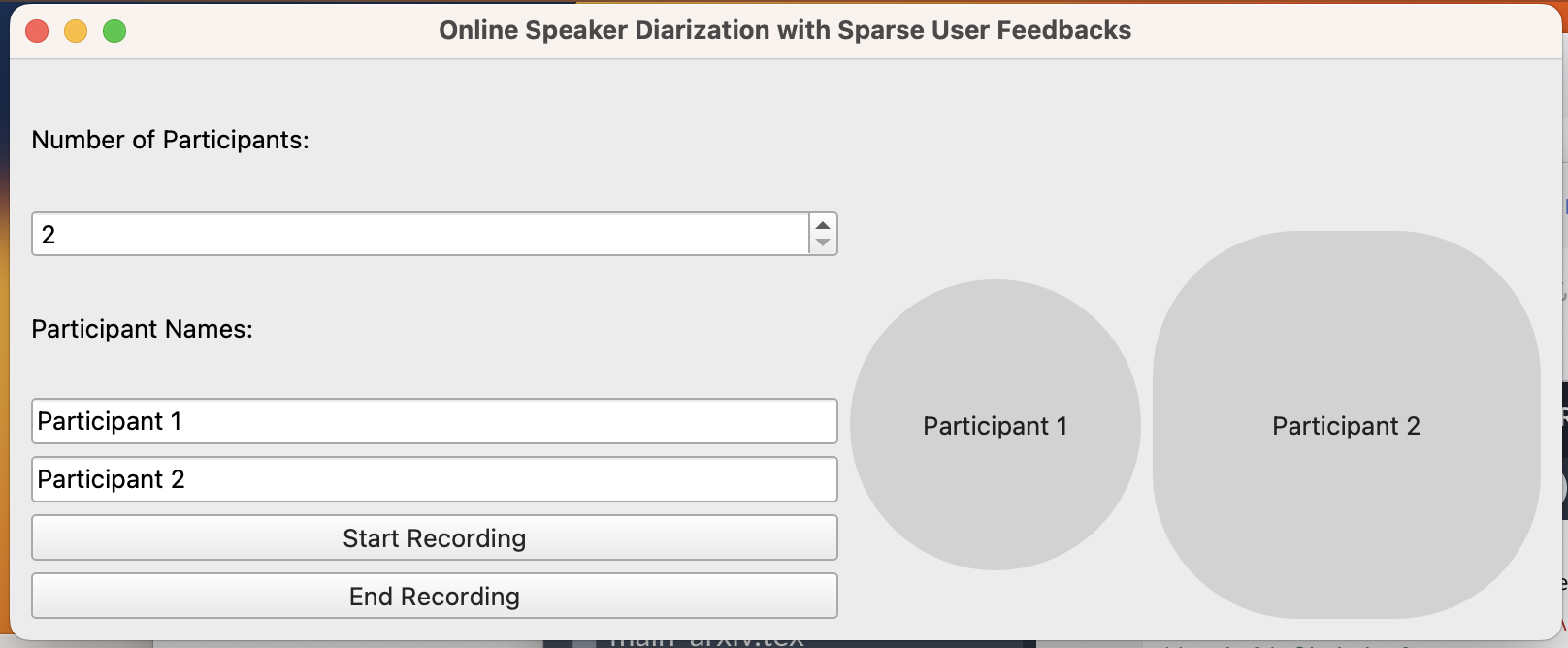Increase participant count with the up arrow
The image size is (1568, 648).
point(823,225)
